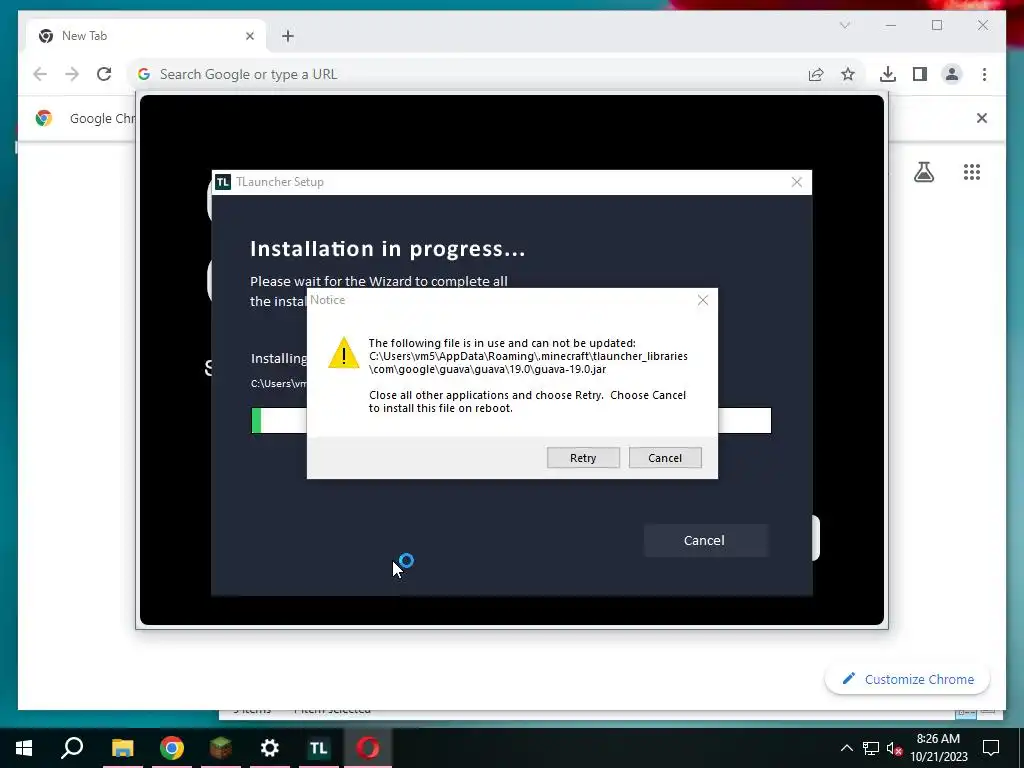Share this page icon in address bar
This screenshot has height=768, width=1024.
click(x=816, y=74)
